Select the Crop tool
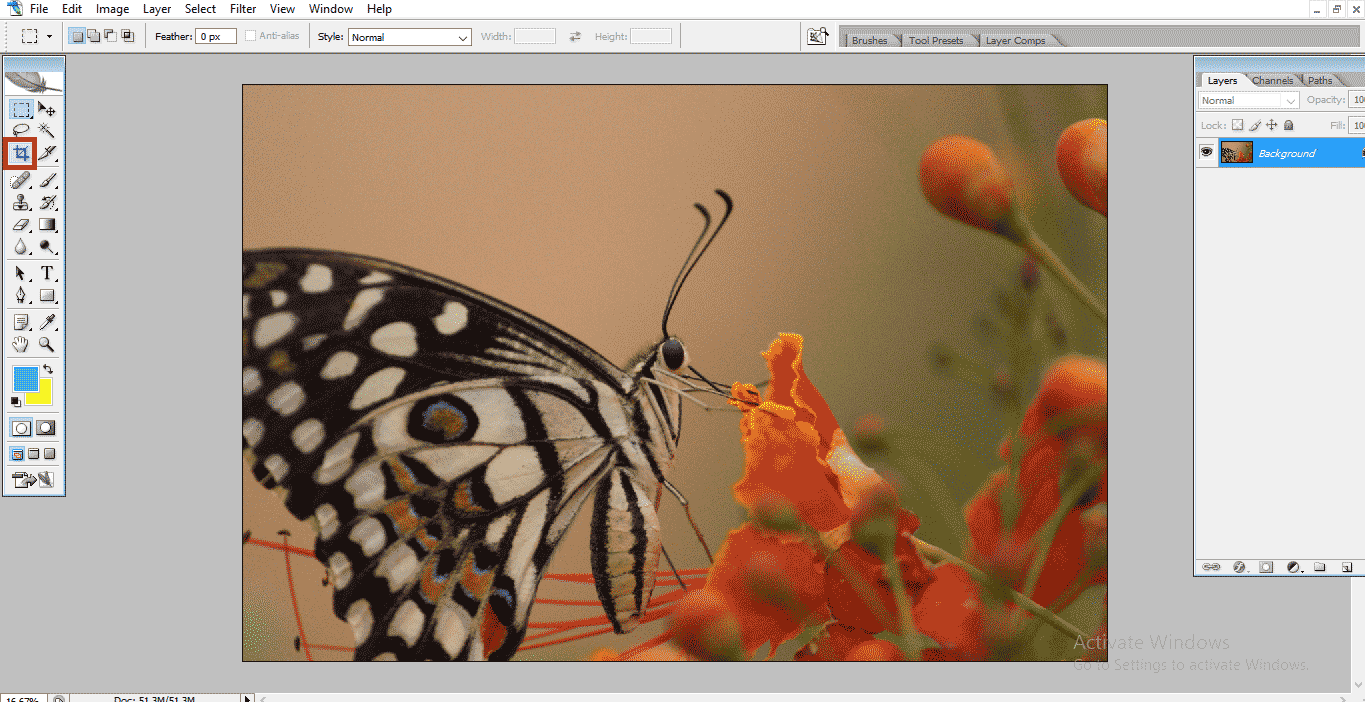 (x=20, y=152)
